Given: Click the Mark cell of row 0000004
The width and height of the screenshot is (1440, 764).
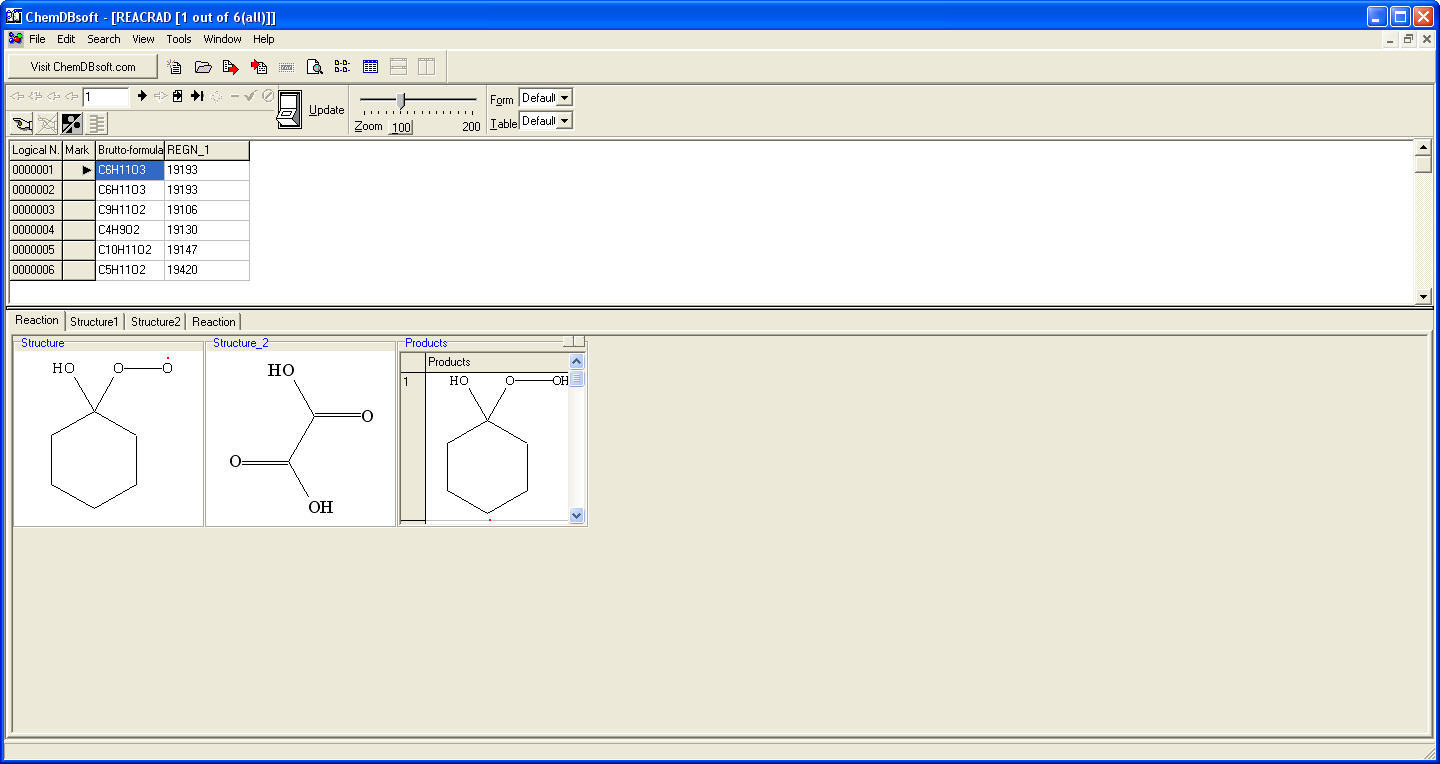Looking at the screenshot, I should 78,230.
